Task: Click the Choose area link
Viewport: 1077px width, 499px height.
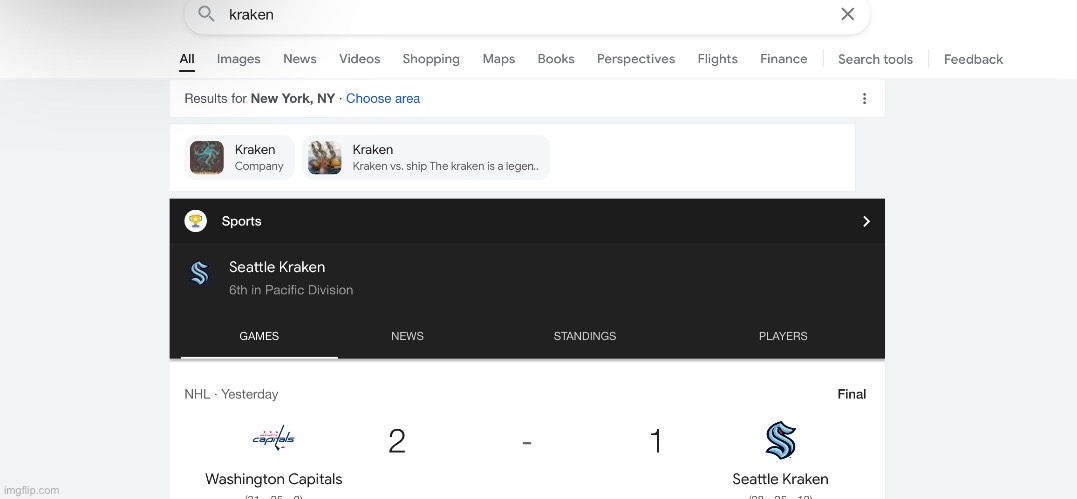Action: [383, 99]
